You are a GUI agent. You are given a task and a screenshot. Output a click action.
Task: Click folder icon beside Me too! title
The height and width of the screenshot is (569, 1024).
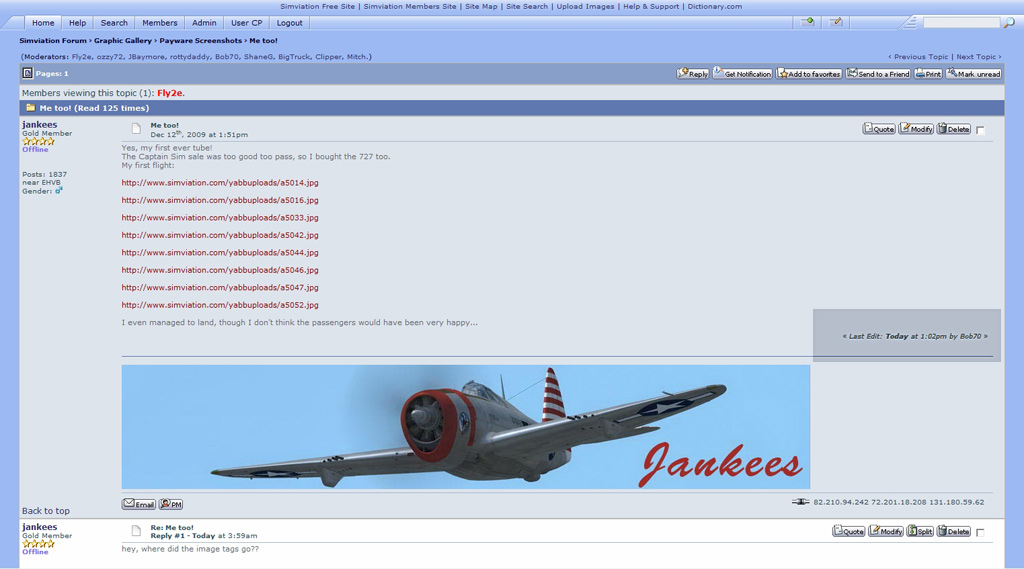tap(31, 108)
